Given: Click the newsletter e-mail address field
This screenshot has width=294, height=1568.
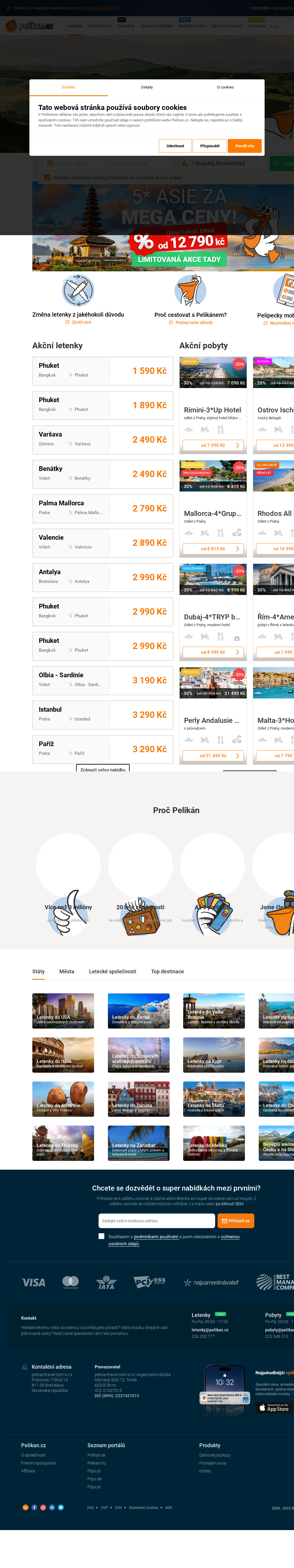Looking at the screenshot, I should point(156,1221).
